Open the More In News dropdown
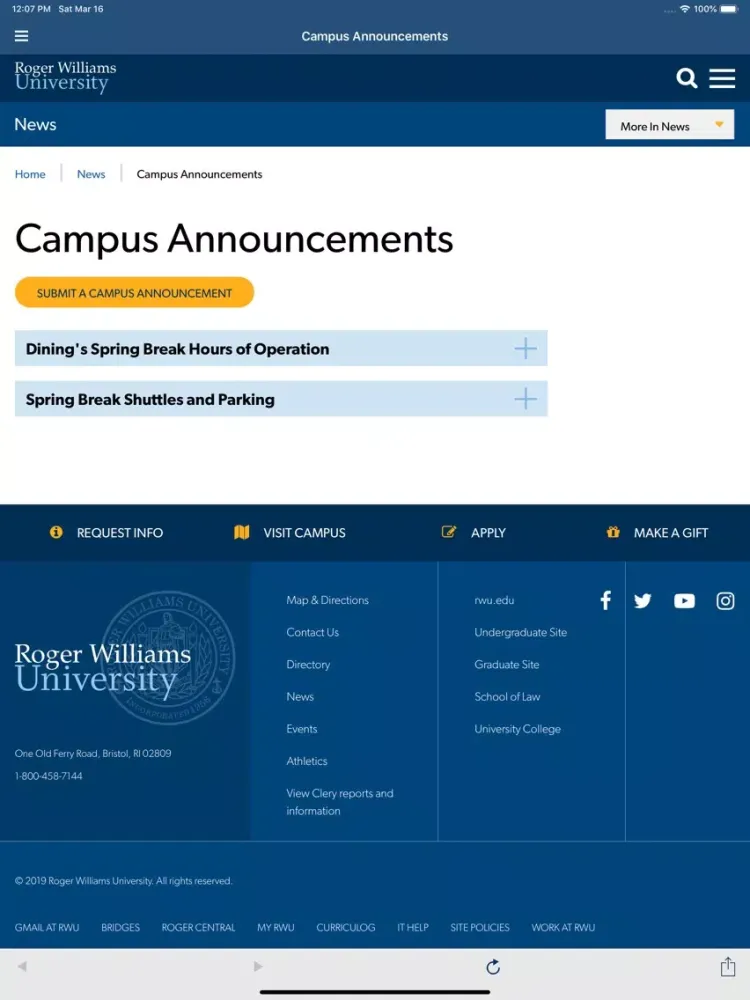Image resolution: width=750 pixels, height=1000 pixels. 670,124
